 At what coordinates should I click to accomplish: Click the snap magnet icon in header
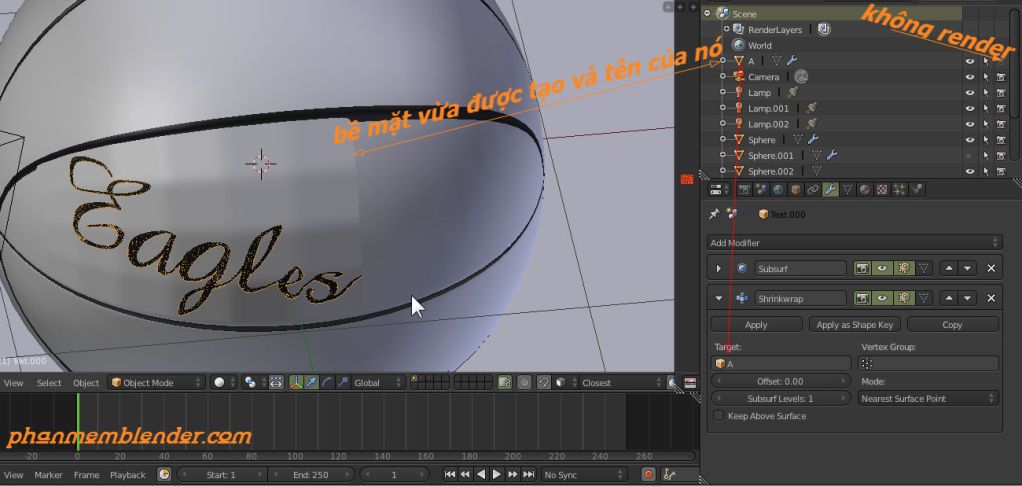[544, 382]
